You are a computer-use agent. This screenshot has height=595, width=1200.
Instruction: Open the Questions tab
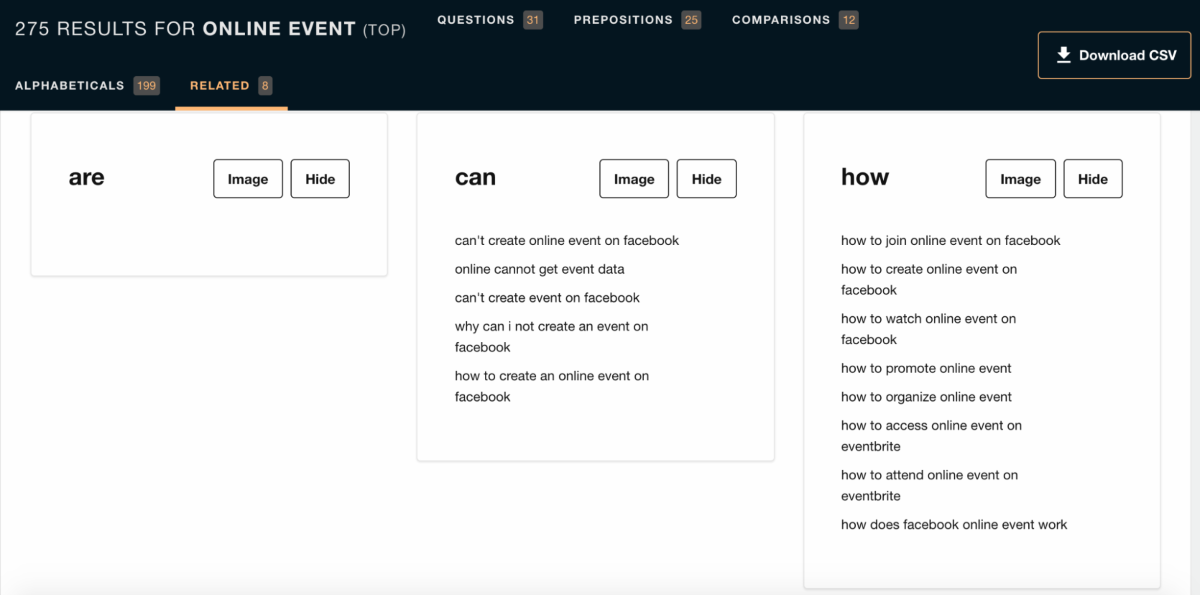tap(489, 20)
